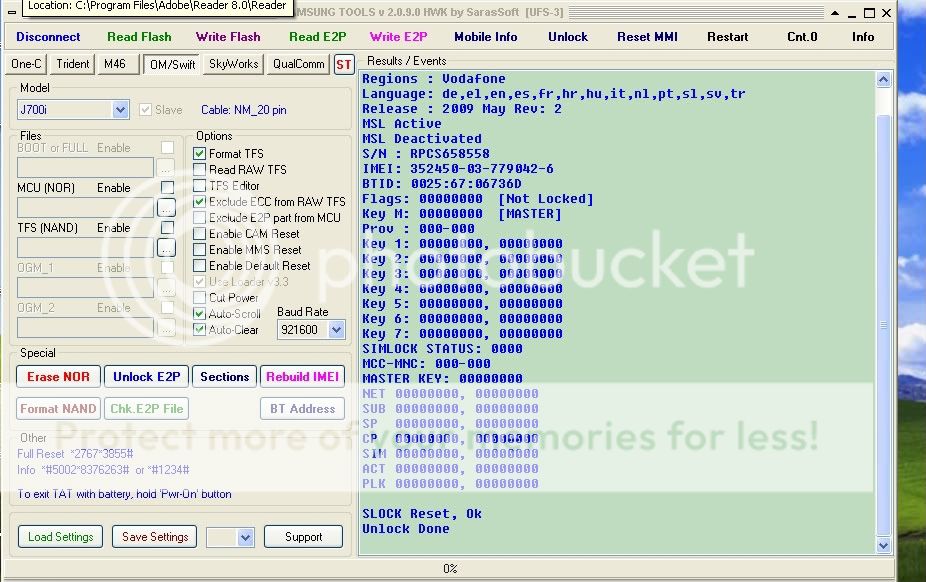Click the roll-up arrow in title bar
The width and height of the screenshot is (926, 582).
coord(835,13)
